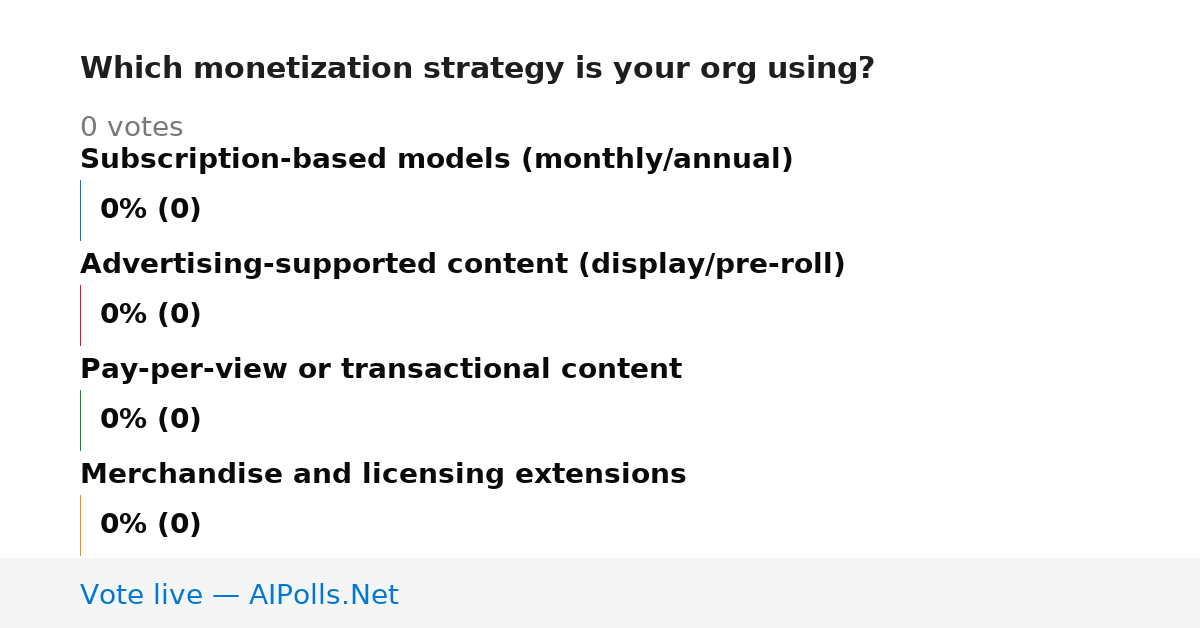Click the gray footer bar area
Viewport: 1200px width, 628px height.
pos(600,593)
